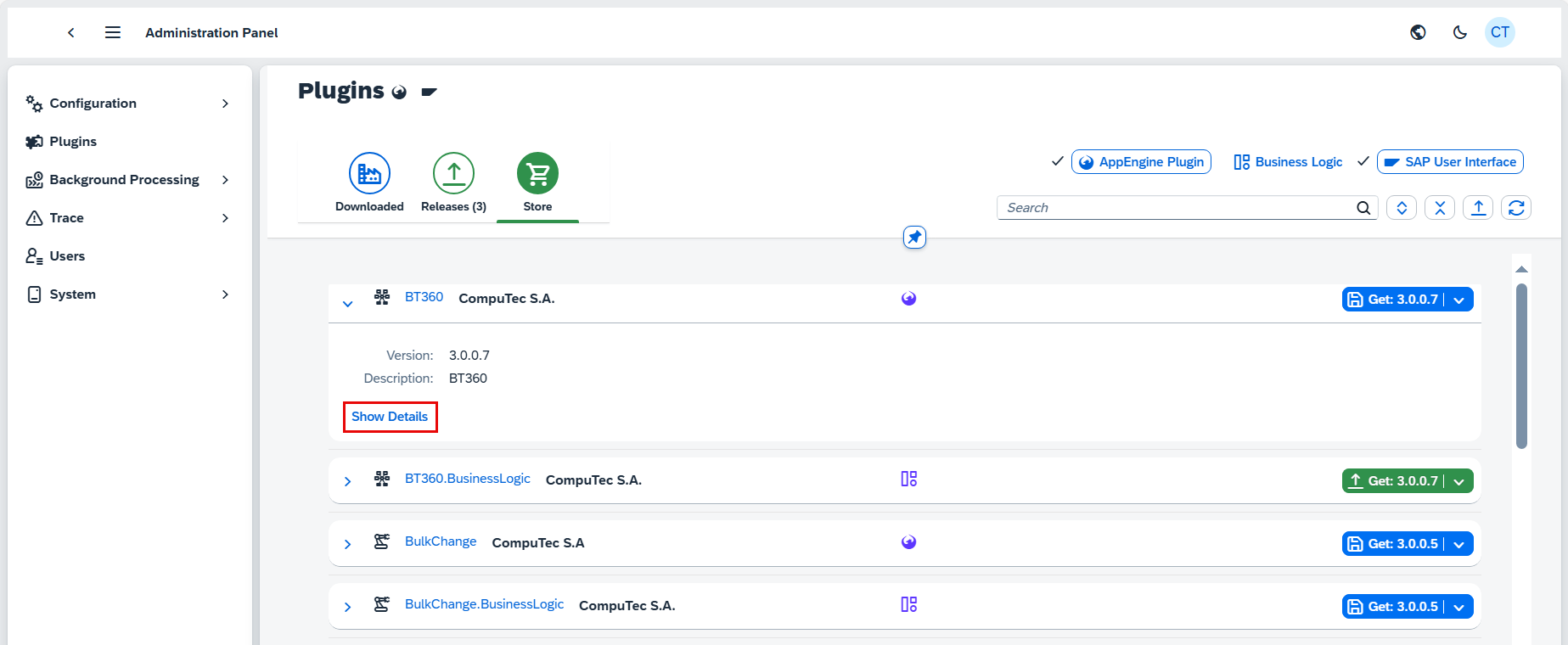Switch to the Store tab
1568x645 pixels.
click(537, 183)
